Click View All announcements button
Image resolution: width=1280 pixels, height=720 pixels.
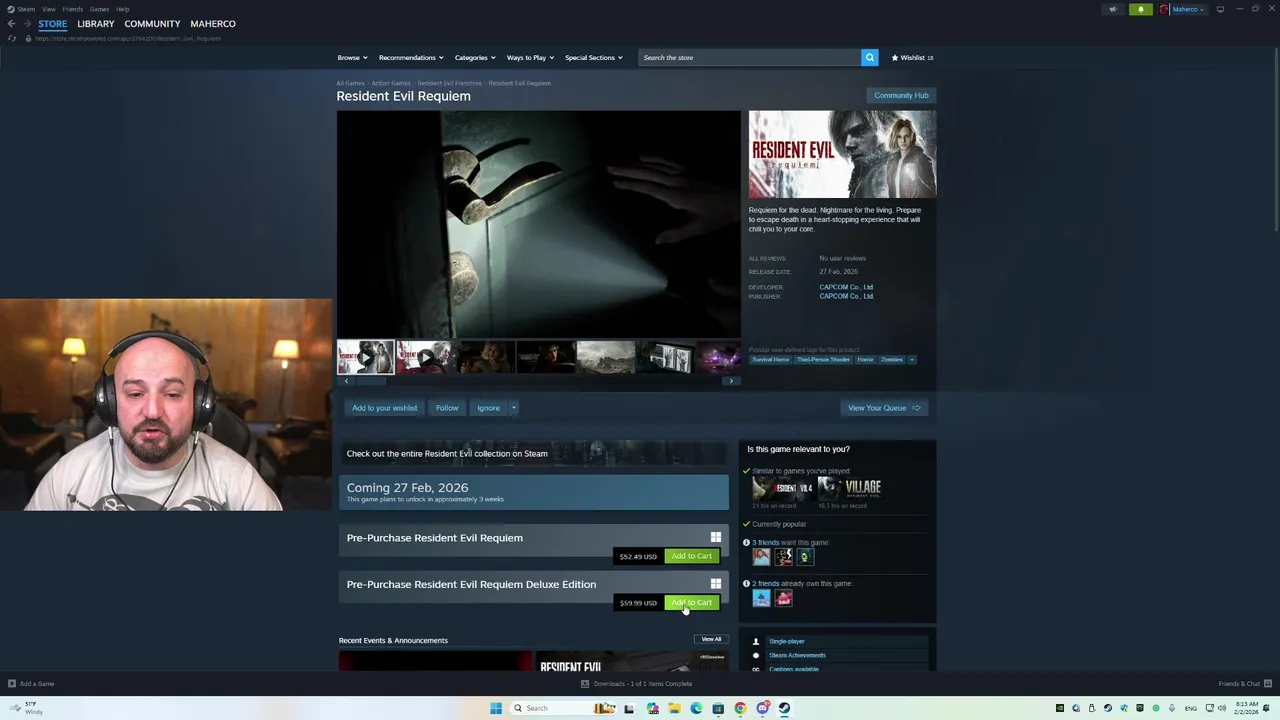pos(711,639)
